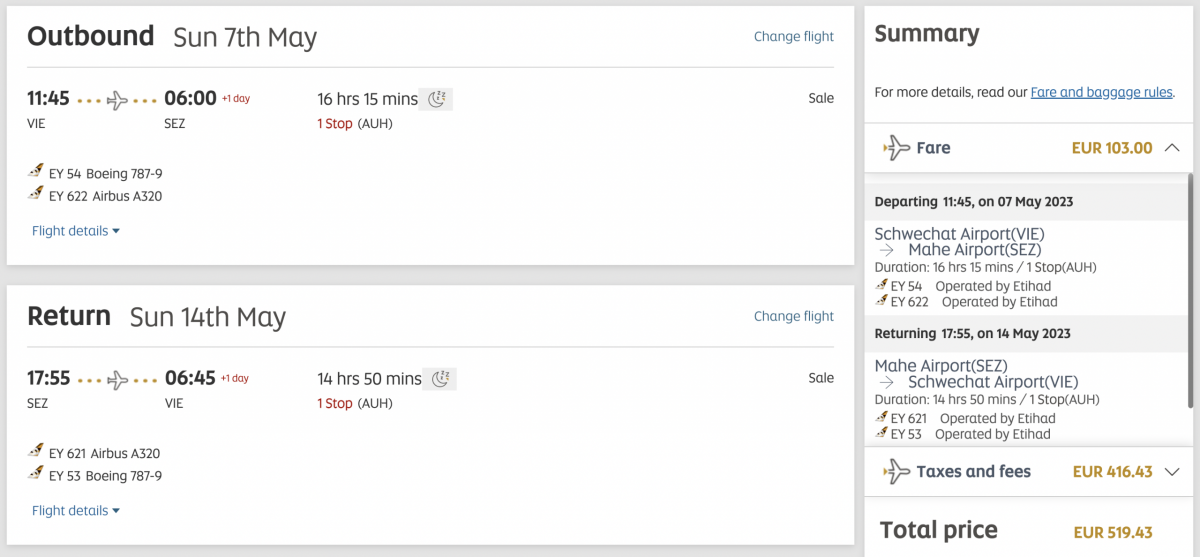Screen dimensions: 1200x557
Task: Expand return Flight details
Action: (76, 511)
